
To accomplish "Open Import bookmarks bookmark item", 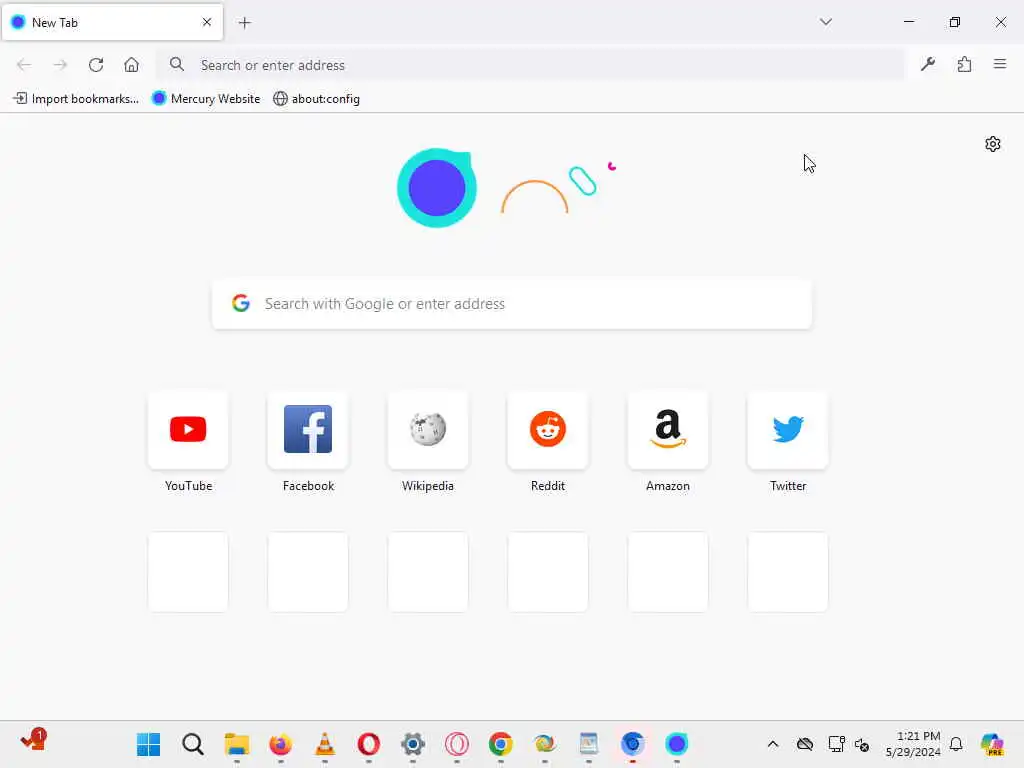I will click(76, 99).
